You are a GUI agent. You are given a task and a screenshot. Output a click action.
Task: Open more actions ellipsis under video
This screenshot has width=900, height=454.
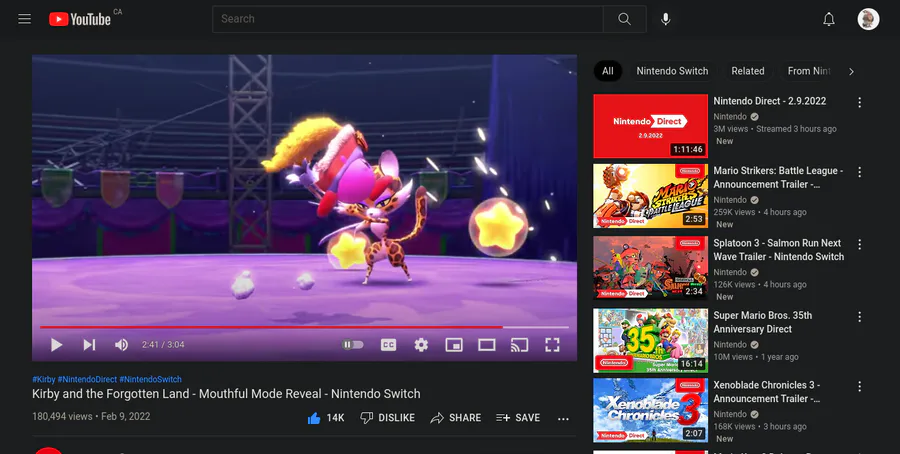point(564,418)
